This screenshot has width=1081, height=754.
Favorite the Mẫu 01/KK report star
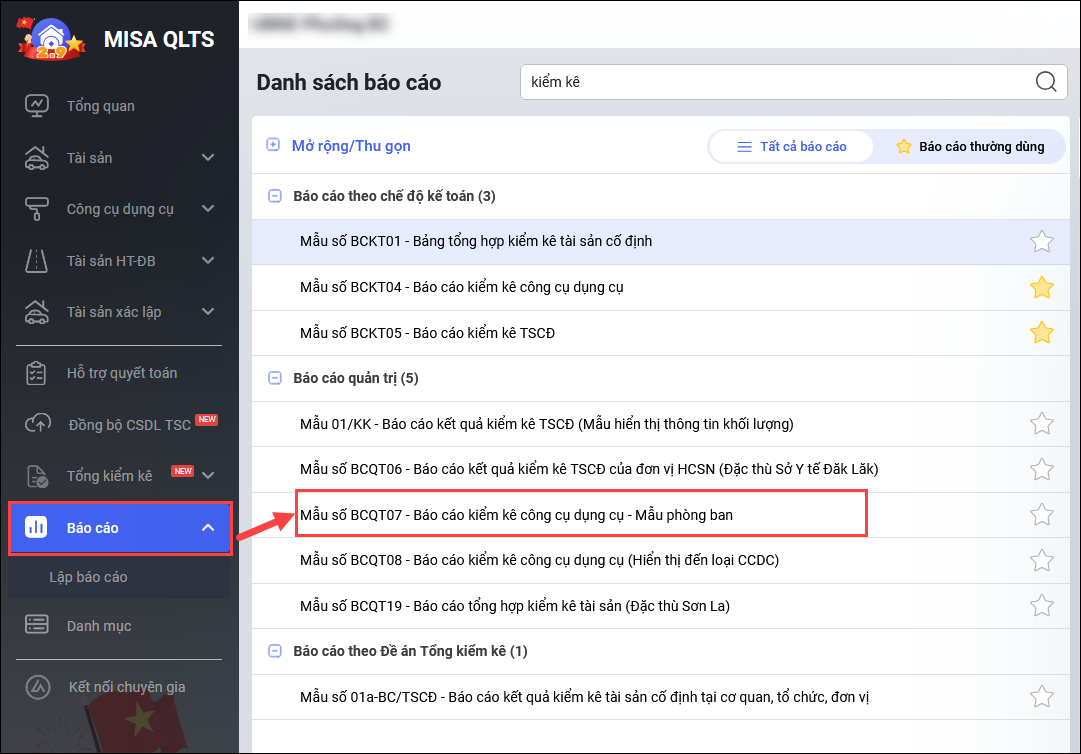[x=1041, y=423]
